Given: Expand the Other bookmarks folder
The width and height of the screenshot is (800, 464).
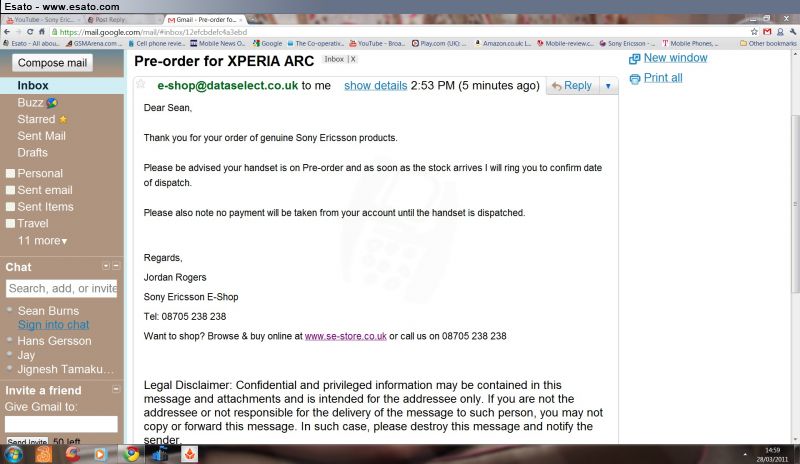Looking at the screenshot, I should click(x=768, y=43).
